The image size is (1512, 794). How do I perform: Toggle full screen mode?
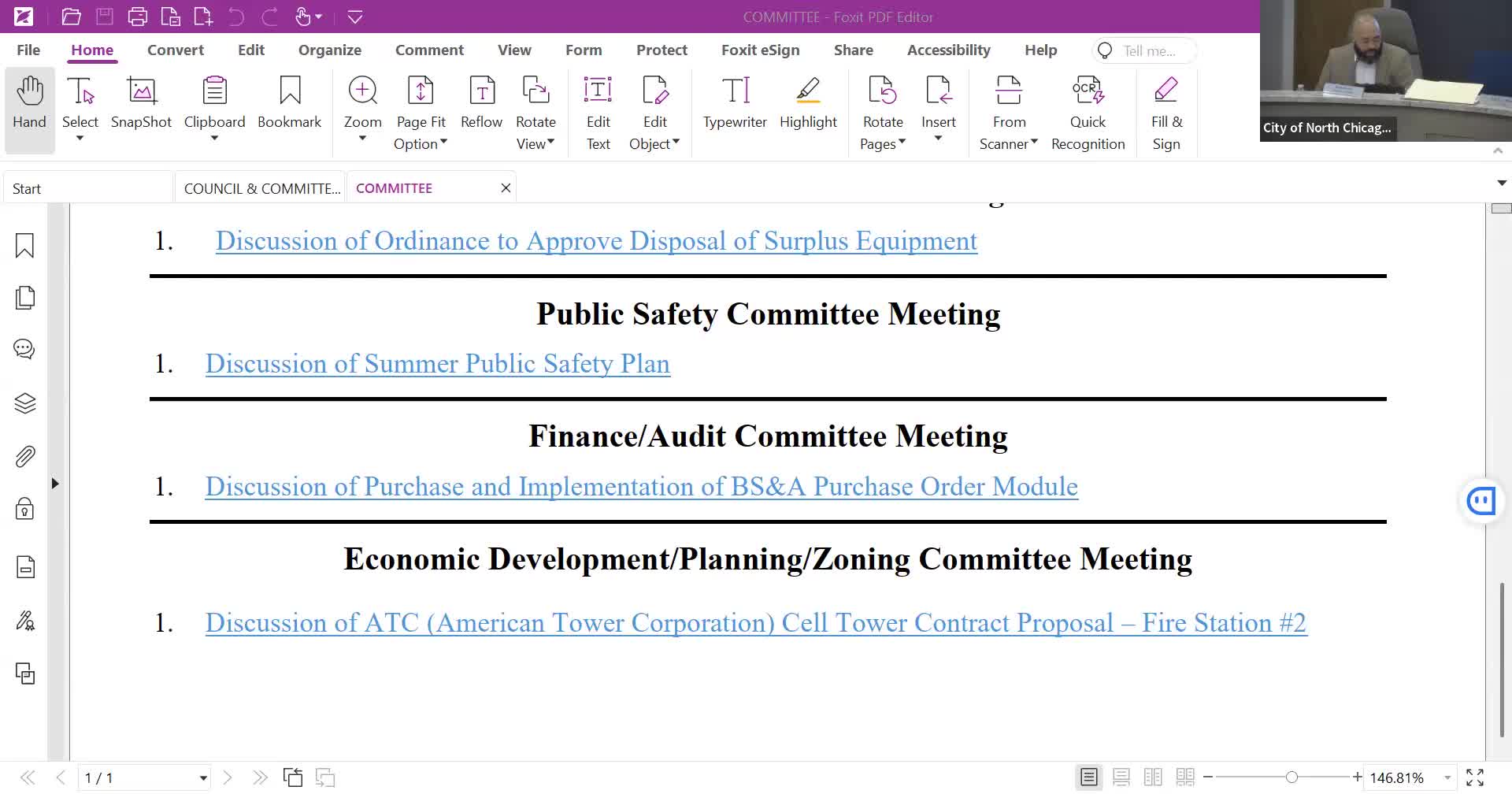coord(1475,777)
